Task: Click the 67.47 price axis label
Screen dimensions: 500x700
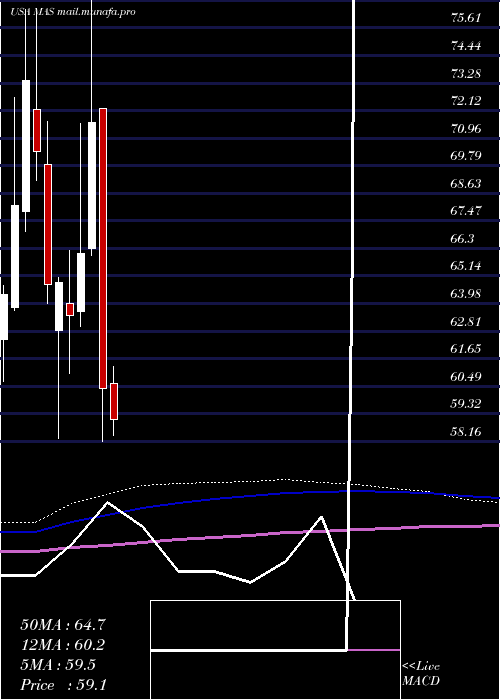Action: [466, 211]
